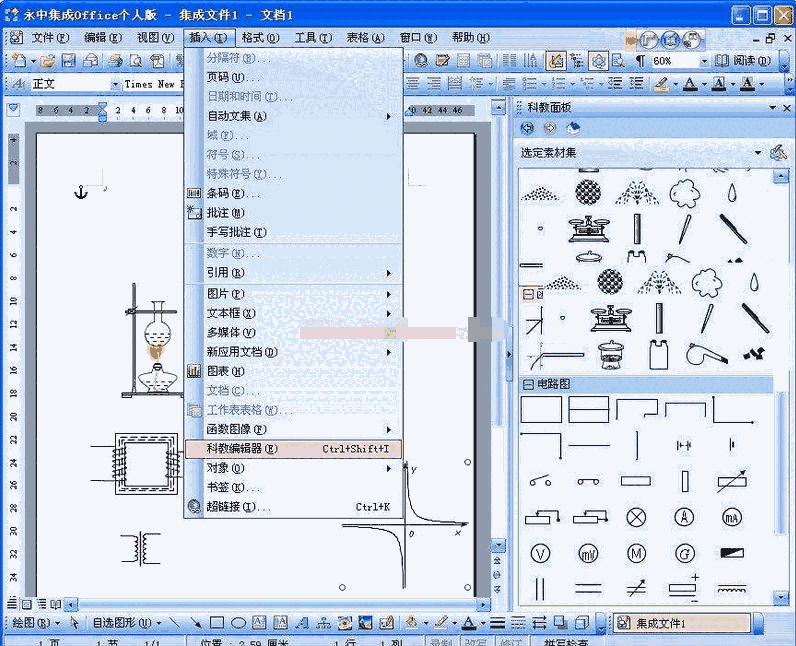
Task: Click the 图表 chart menu entry
Action: pyautogui.click(x=293, y=371)
